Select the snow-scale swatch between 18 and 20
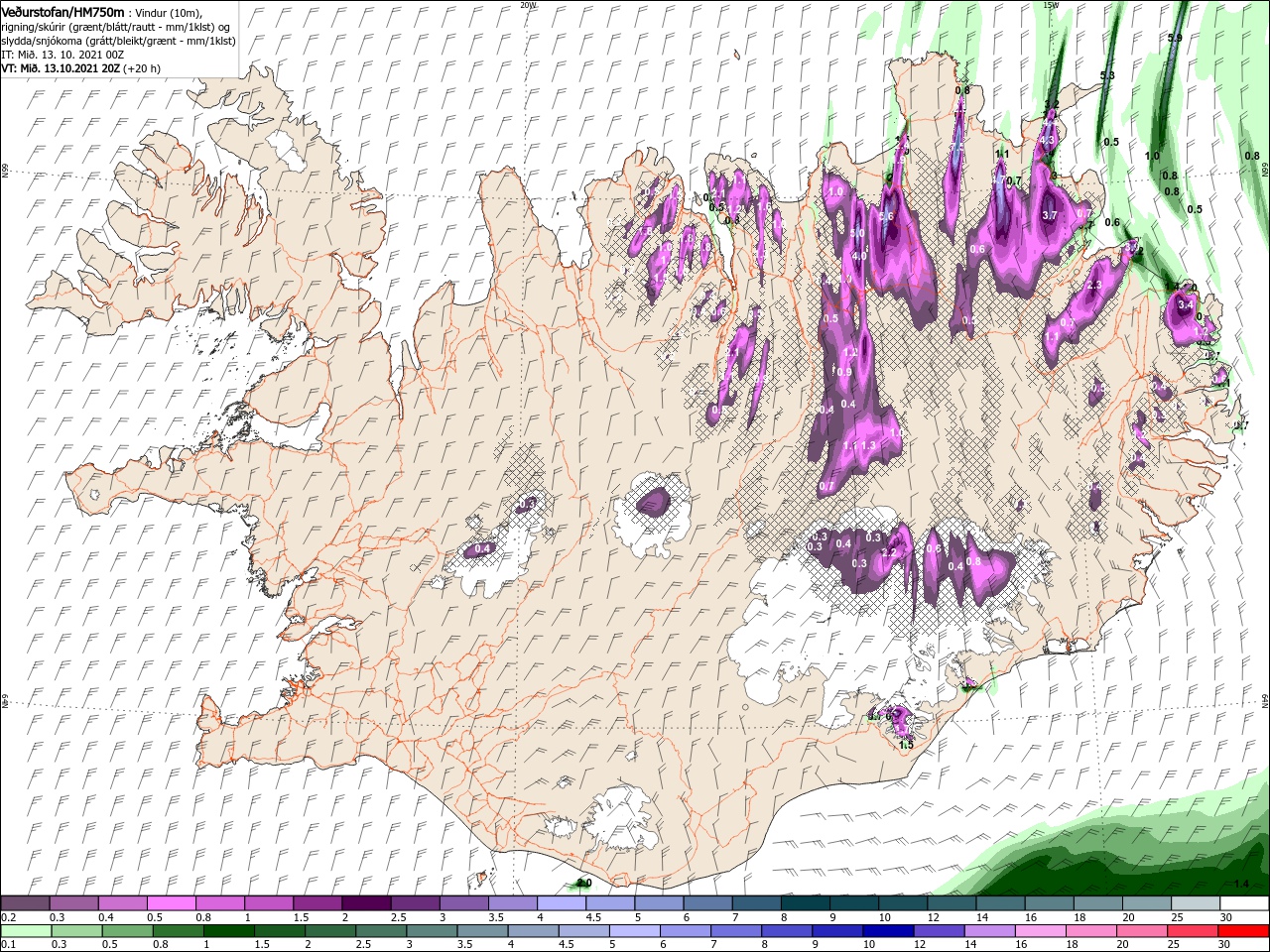 (1097, 903)
